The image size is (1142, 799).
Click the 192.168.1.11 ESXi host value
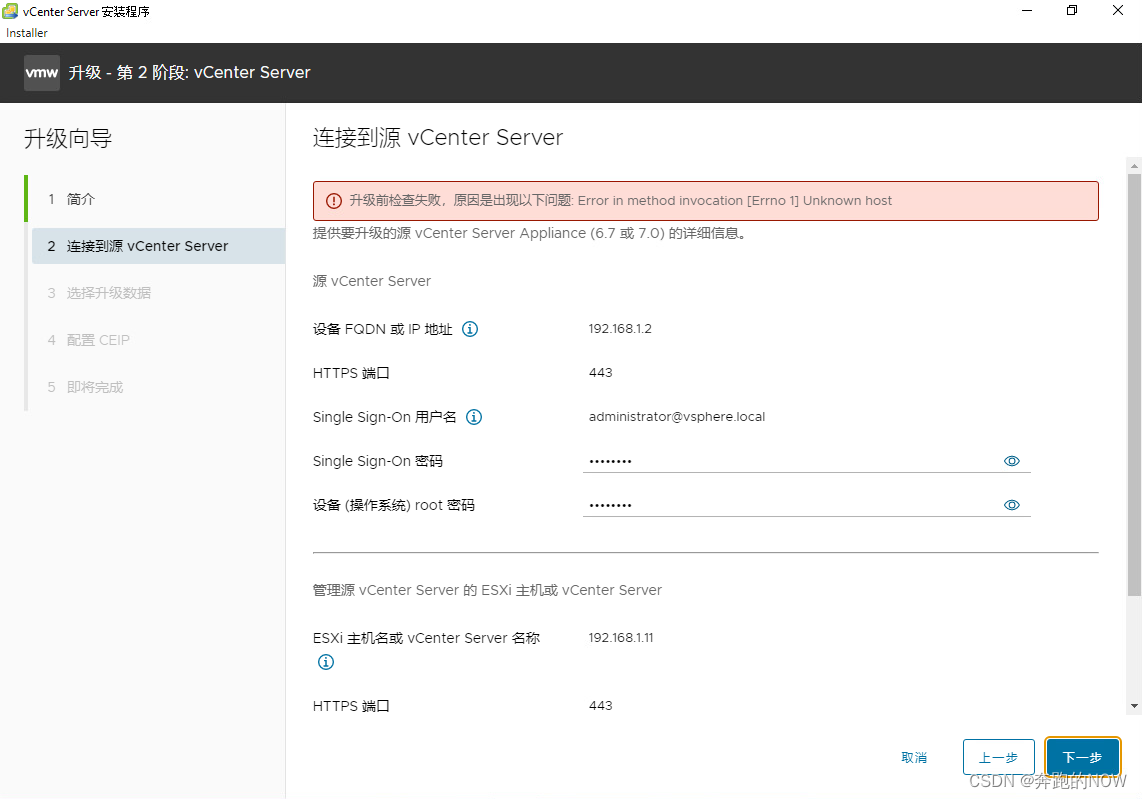click(621, 637)
